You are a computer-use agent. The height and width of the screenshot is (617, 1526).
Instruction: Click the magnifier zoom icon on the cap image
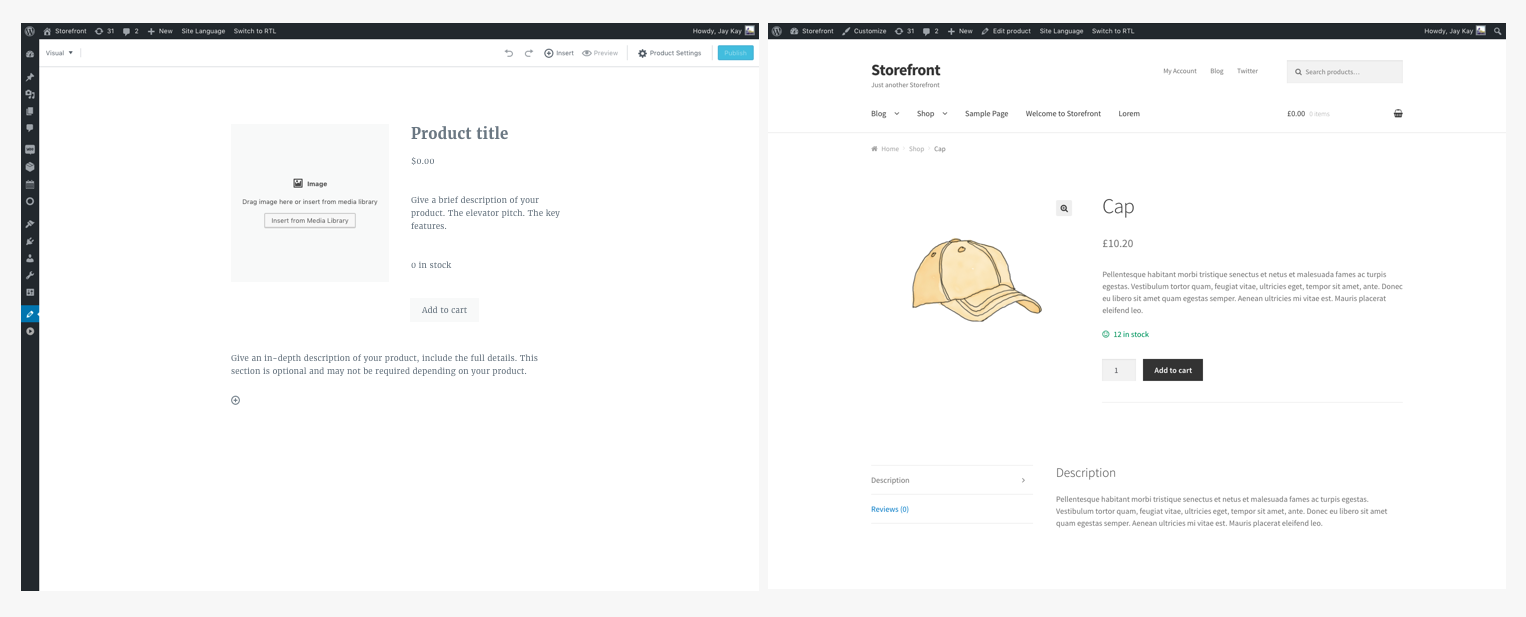click(1064, 208)
